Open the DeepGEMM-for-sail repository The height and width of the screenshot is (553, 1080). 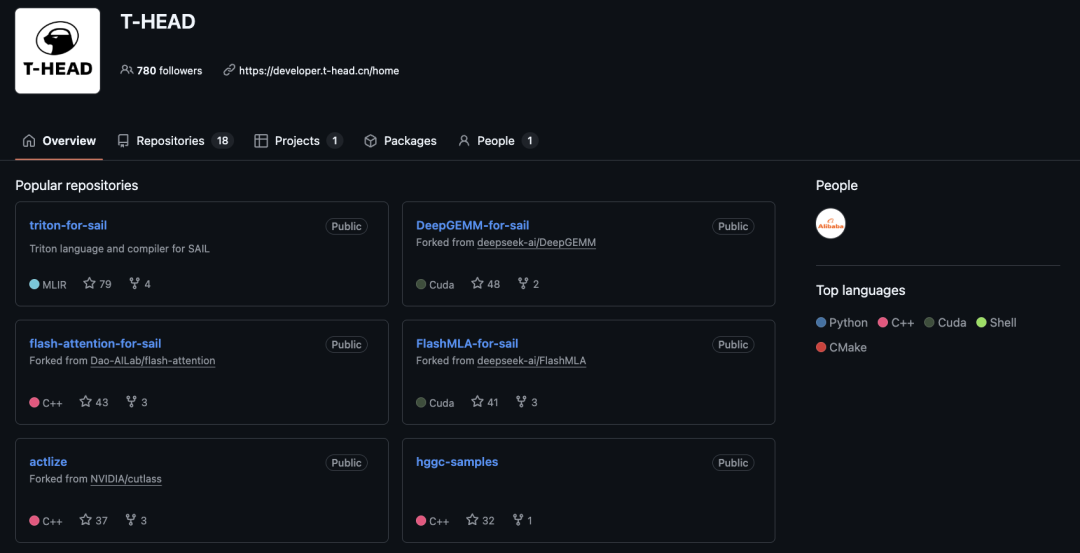point(472,225)
